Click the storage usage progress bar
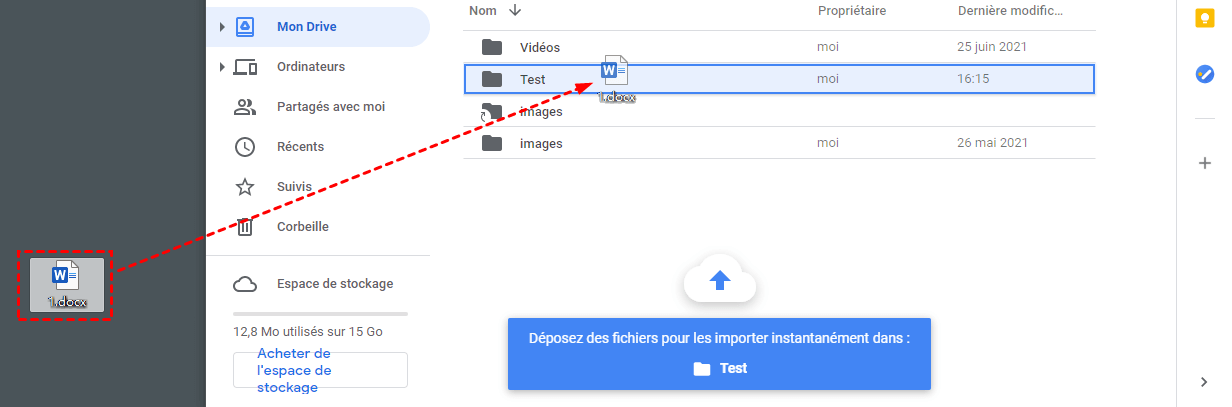1232x407 pixels. pyautogui.click(x=320, y=313)
